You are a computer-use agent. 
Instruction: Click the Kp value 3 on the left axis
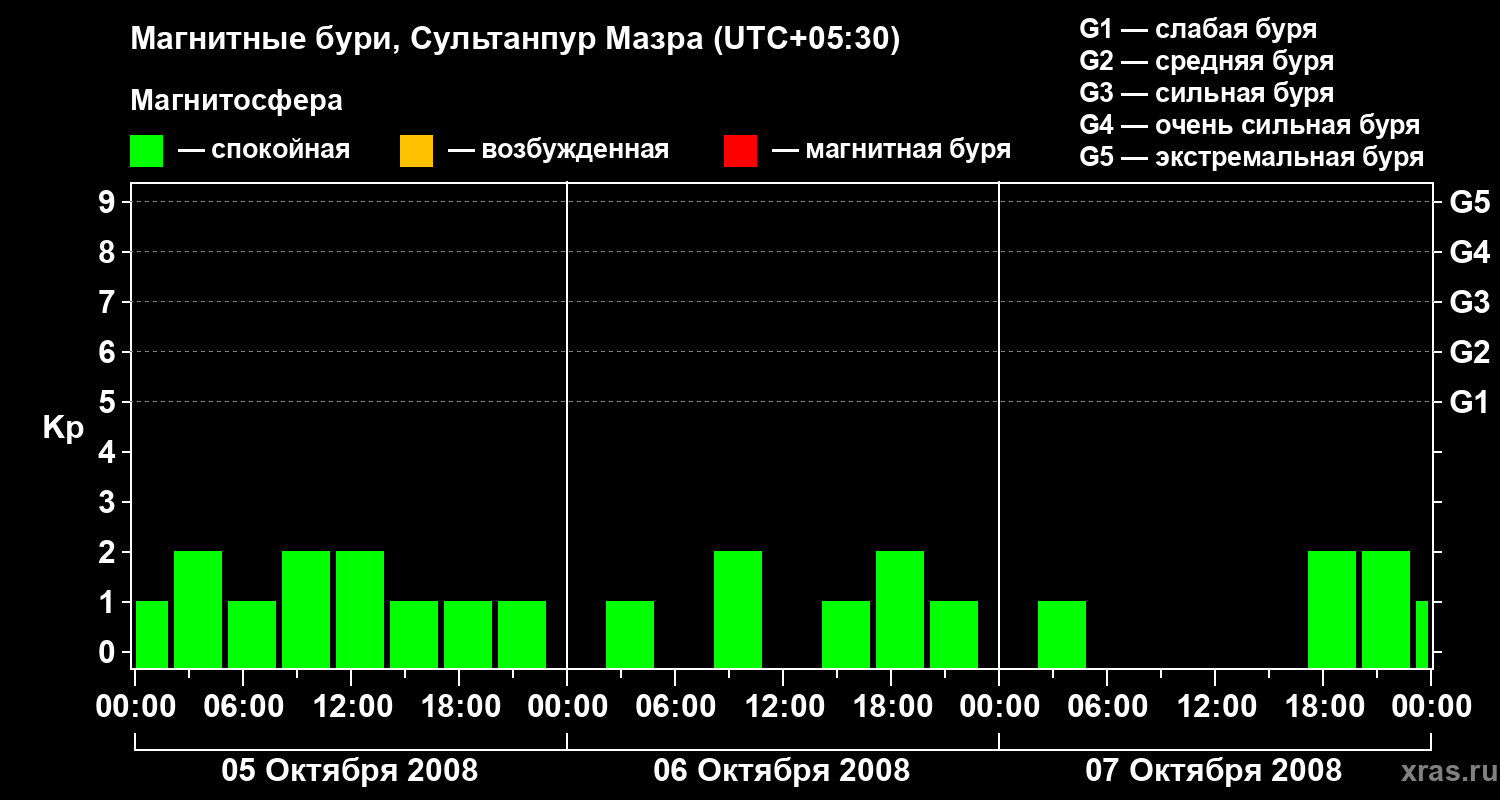pyautogui.click(x=109, y=502)
